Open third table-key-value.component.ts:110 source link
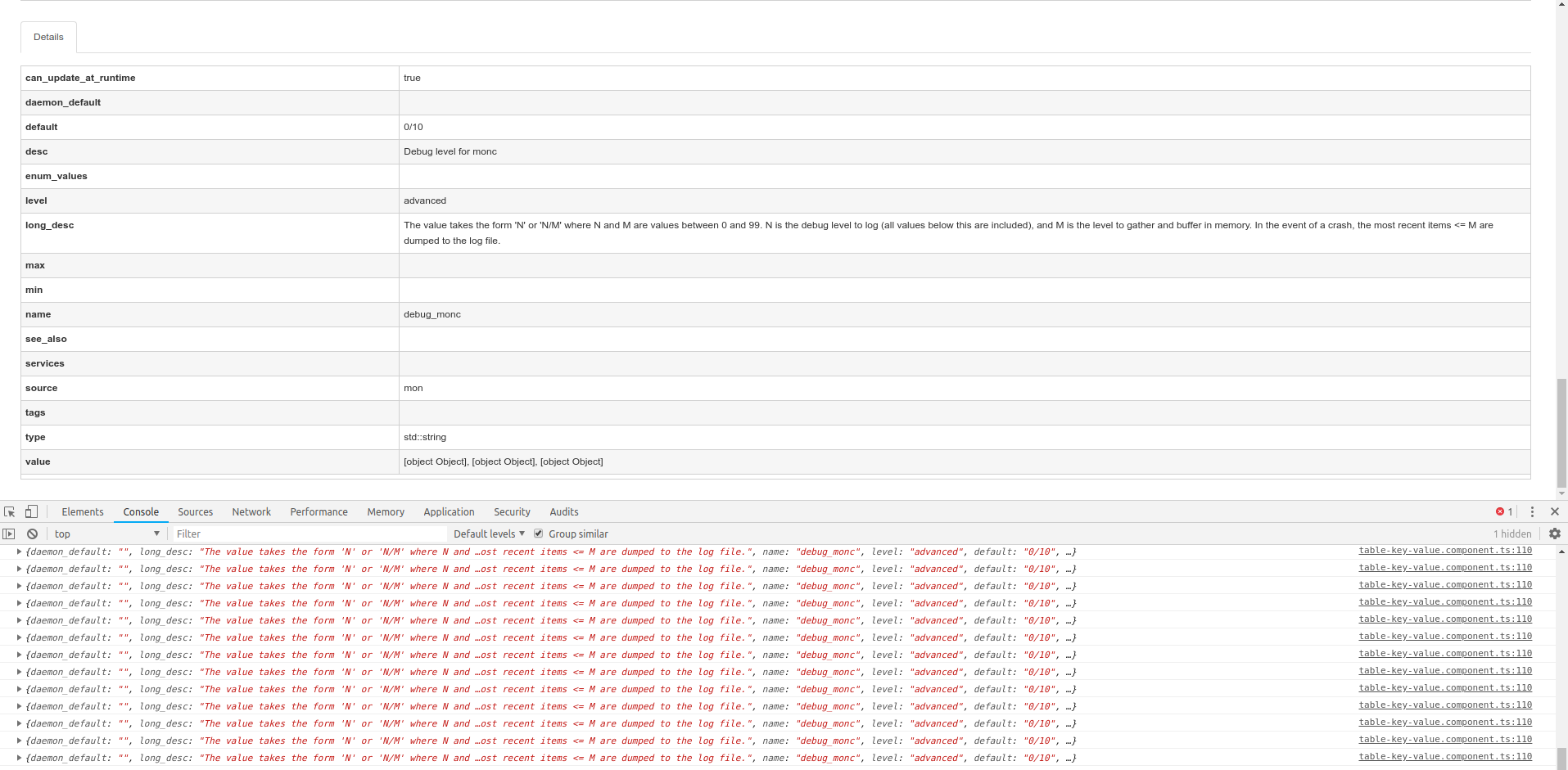 coord(1445,584)
